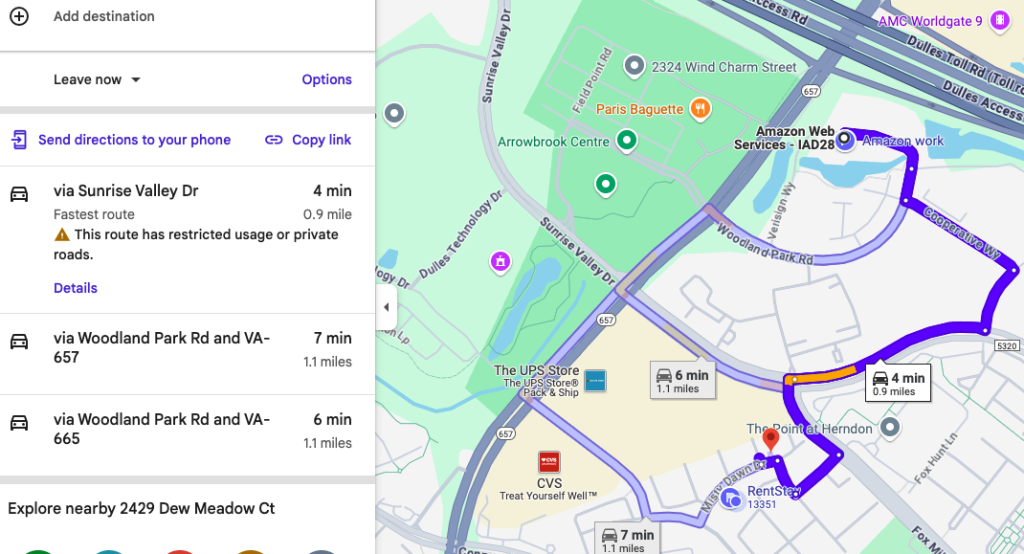Click the Add destination plus icon
The image size is (1024, 554).
(x=19, y=16)
